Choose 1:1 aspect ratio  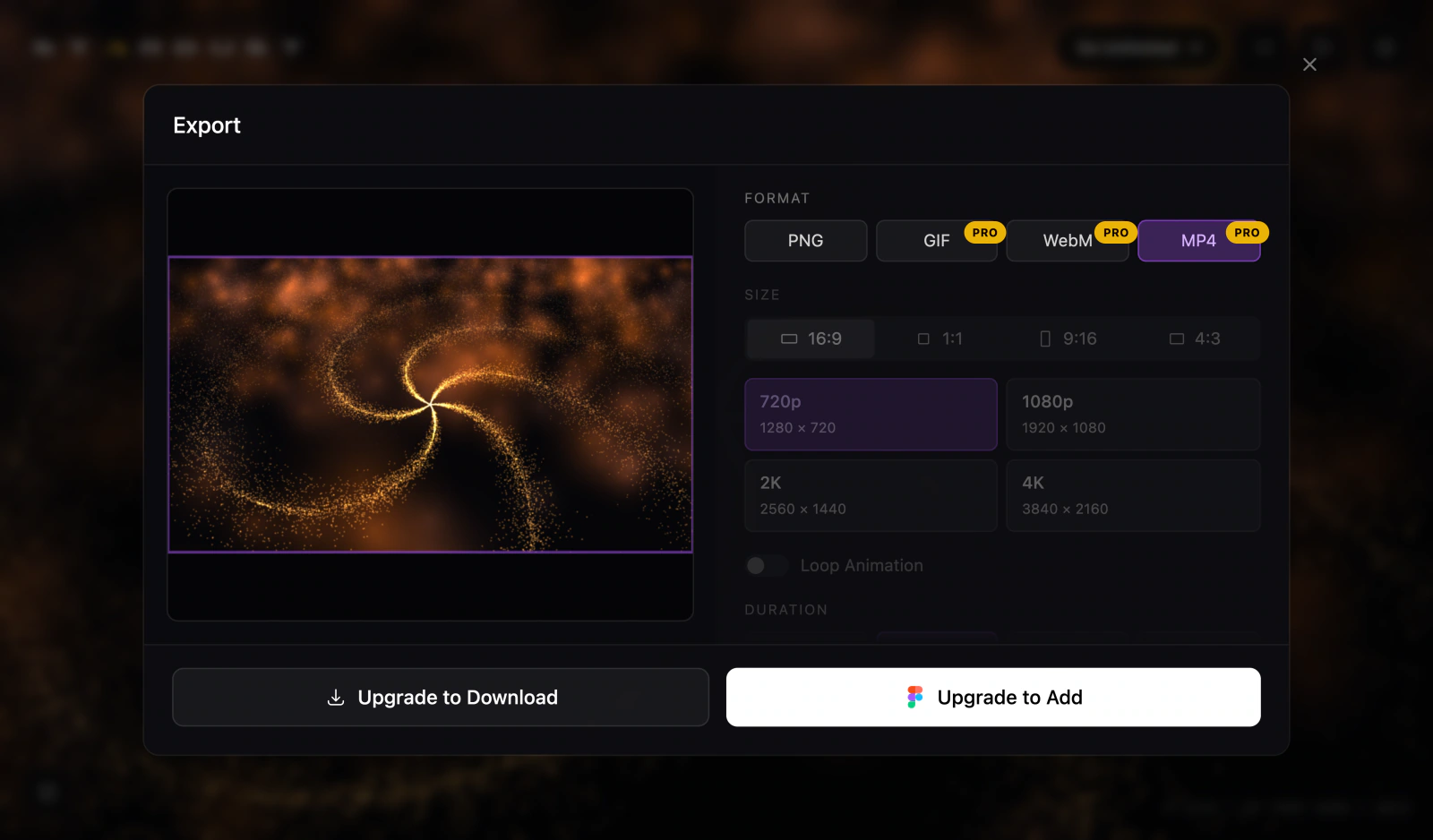point(940,339)
